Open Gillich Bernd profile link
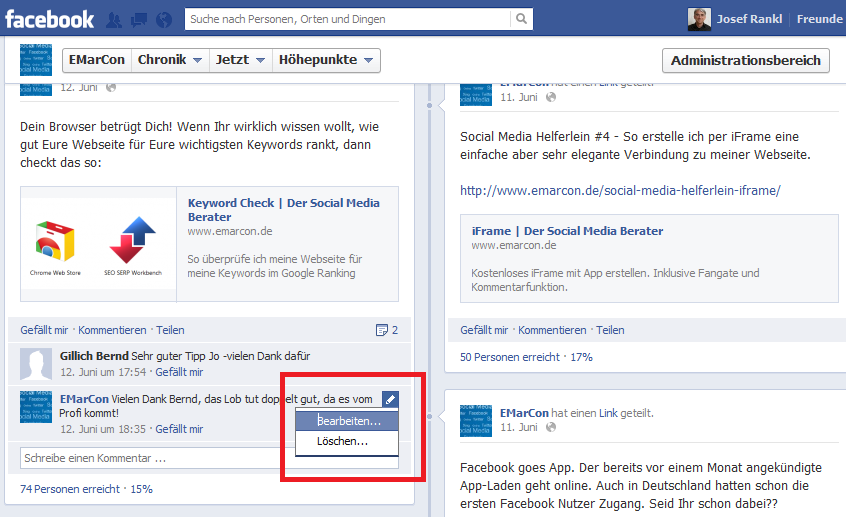 coord(94,356)
